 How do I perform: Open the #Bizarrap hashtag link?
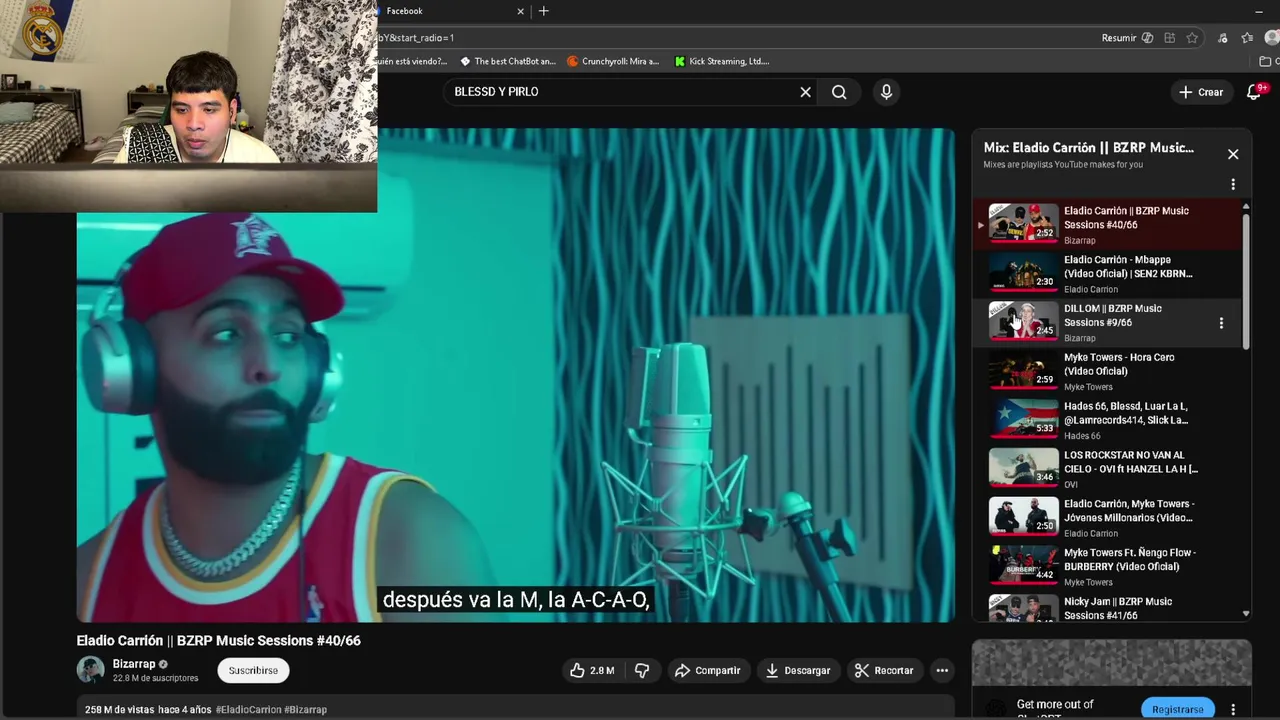click(x=306, y=710)
